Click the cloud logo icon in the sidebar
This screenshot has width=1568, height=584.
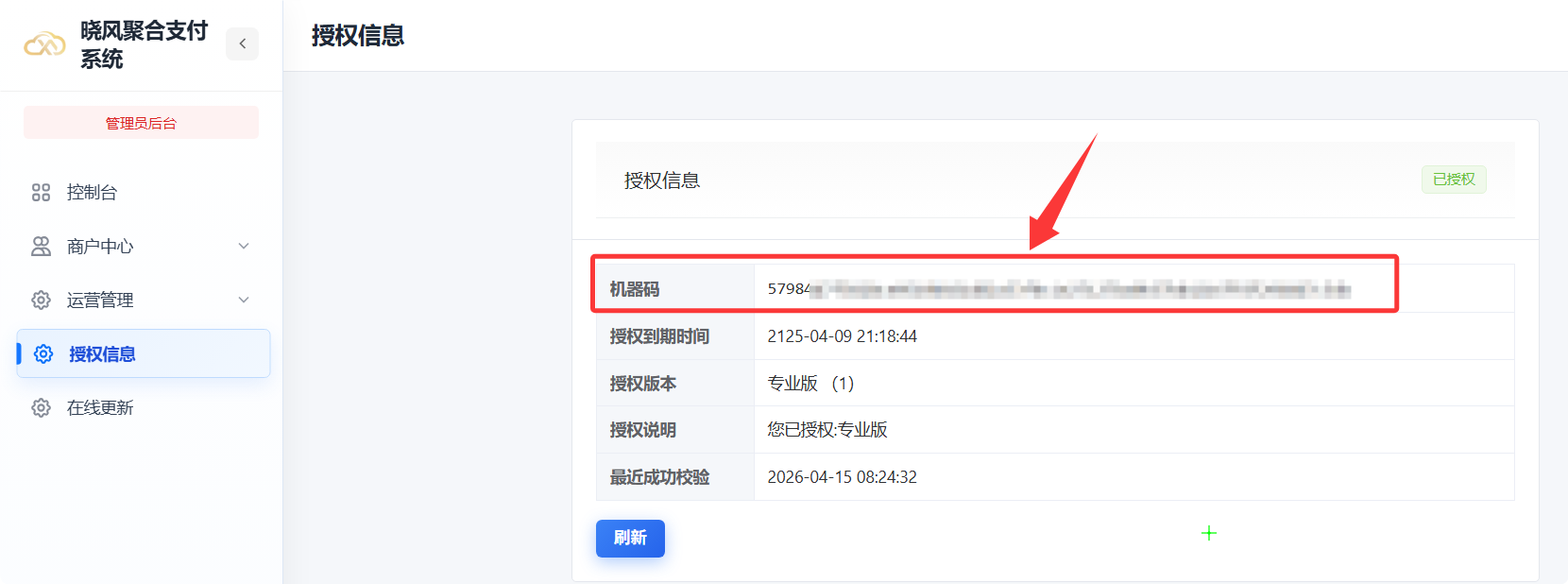(x=44, y=44)
